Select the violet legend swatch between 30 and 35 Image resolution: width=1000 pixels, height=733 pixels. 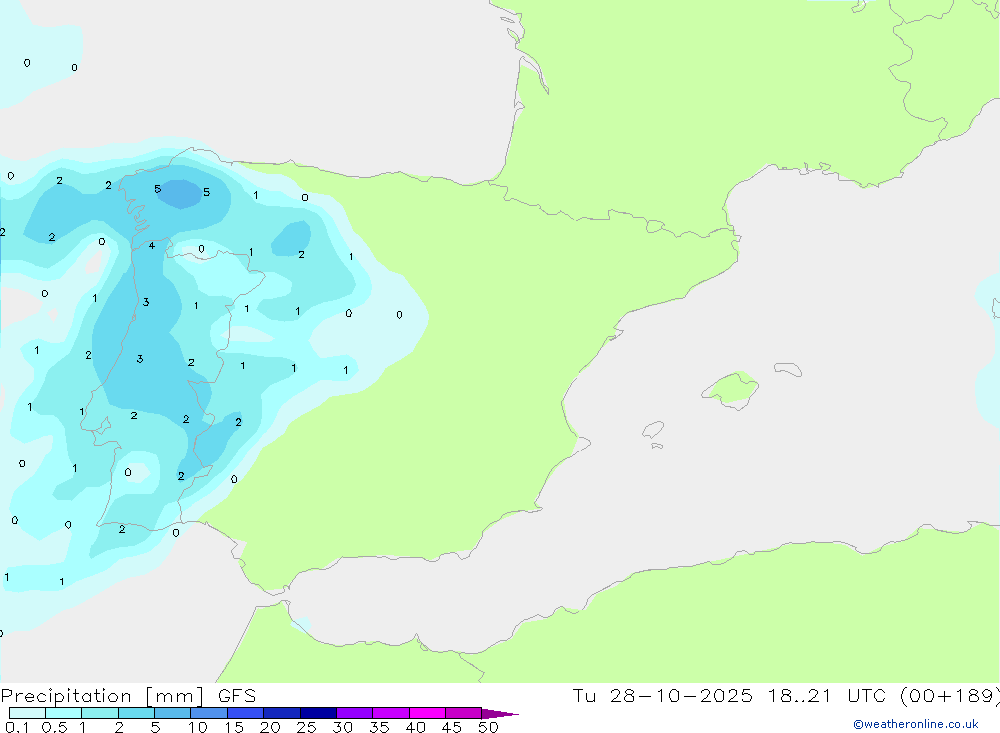click(354, 713)
